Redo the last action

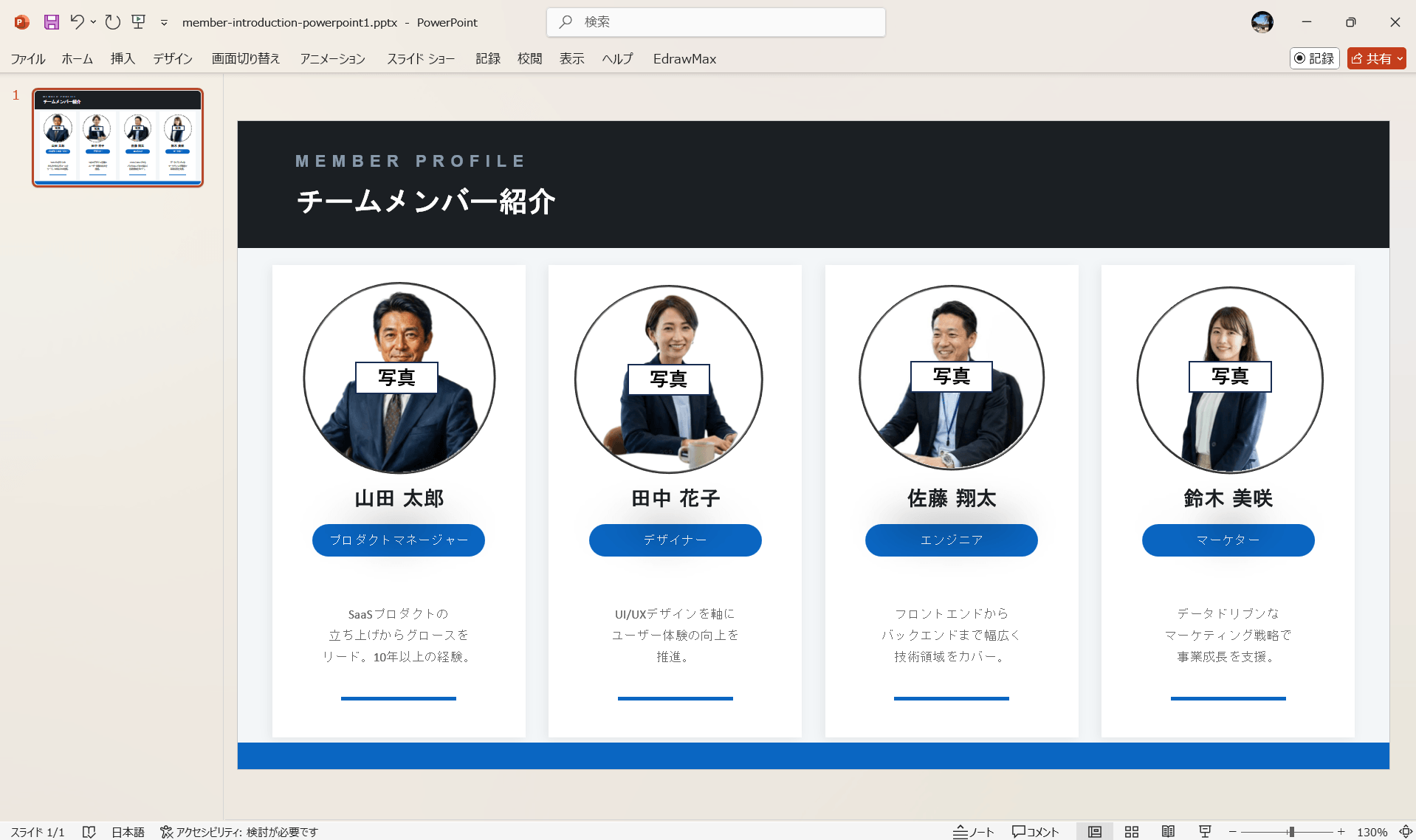pos(112,22)
